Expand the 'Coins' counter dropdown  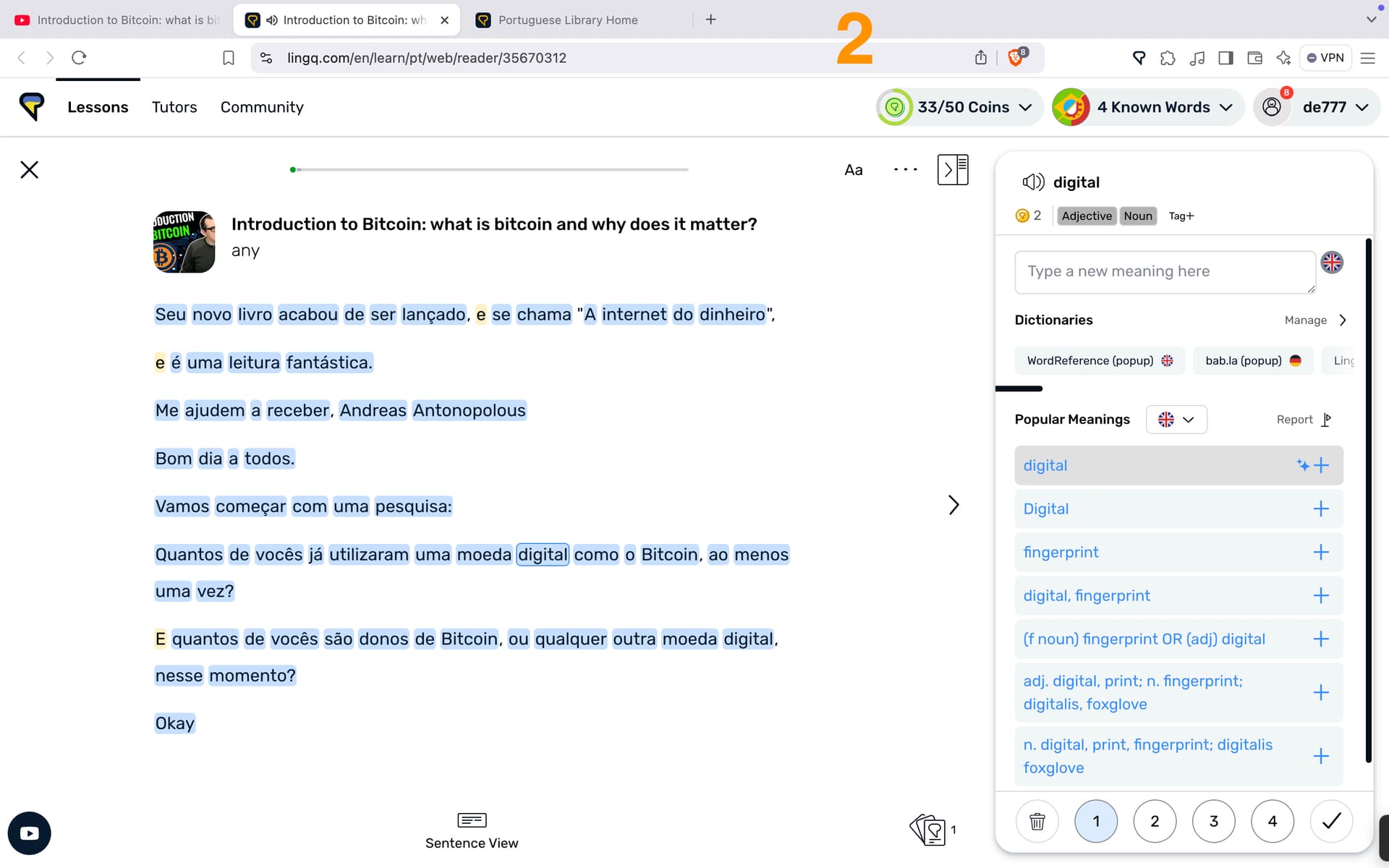1026,107
